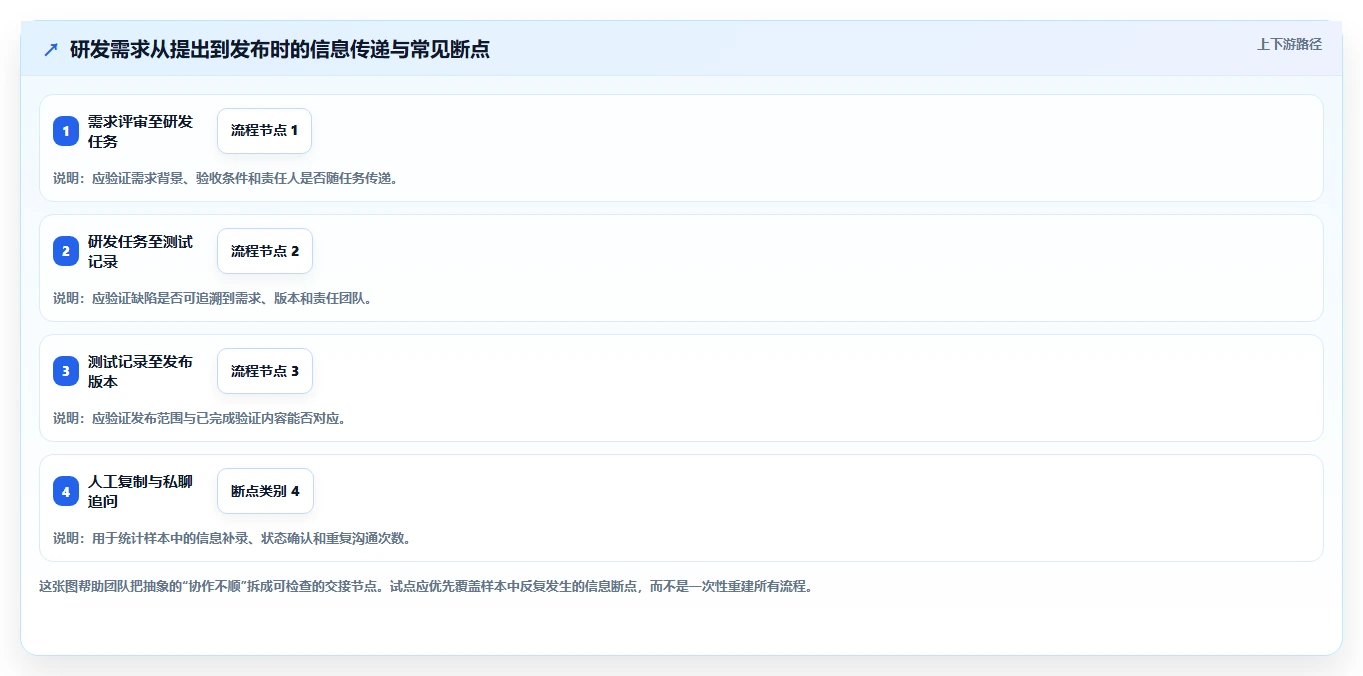This screenshot has width=1363, height=676.
Task: Click the description about 需求背景、验收条件和责任人
Action: point(225,178)
